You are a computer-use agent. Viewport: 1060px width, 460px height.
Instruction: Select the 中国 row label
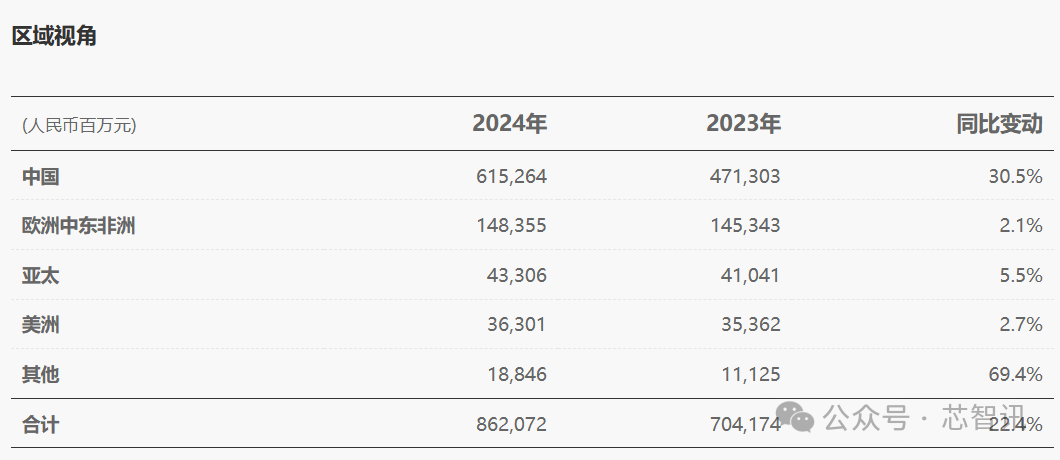41,177
